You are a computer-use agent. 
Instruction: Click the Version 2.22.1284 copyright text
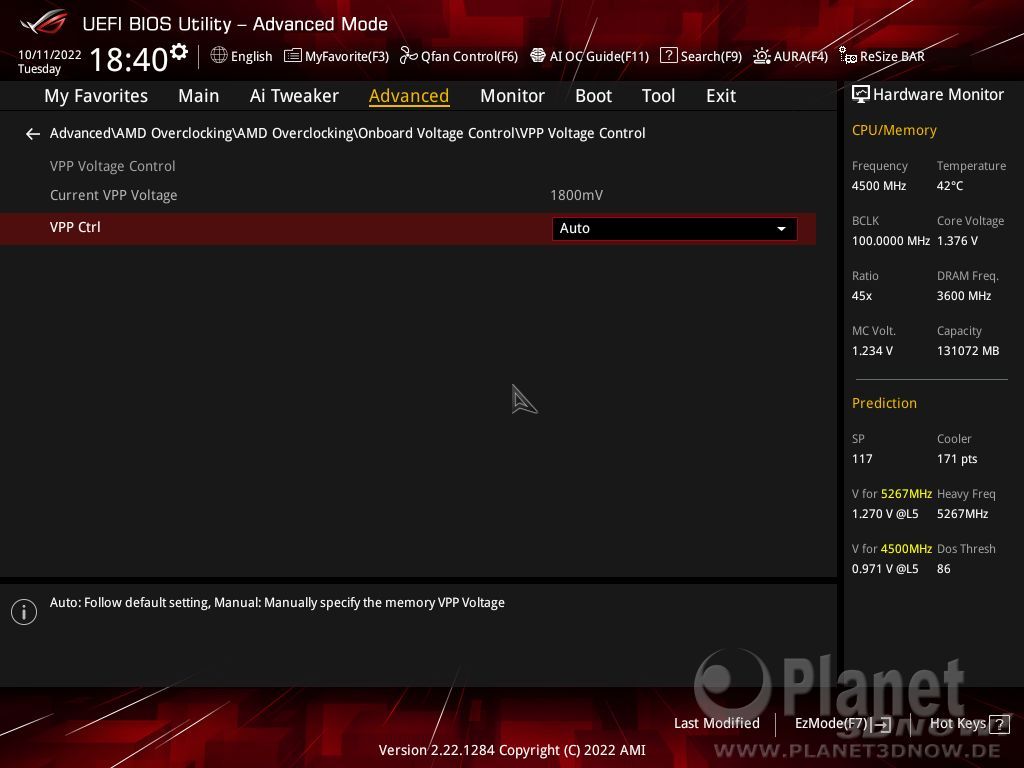click(512, 750)
